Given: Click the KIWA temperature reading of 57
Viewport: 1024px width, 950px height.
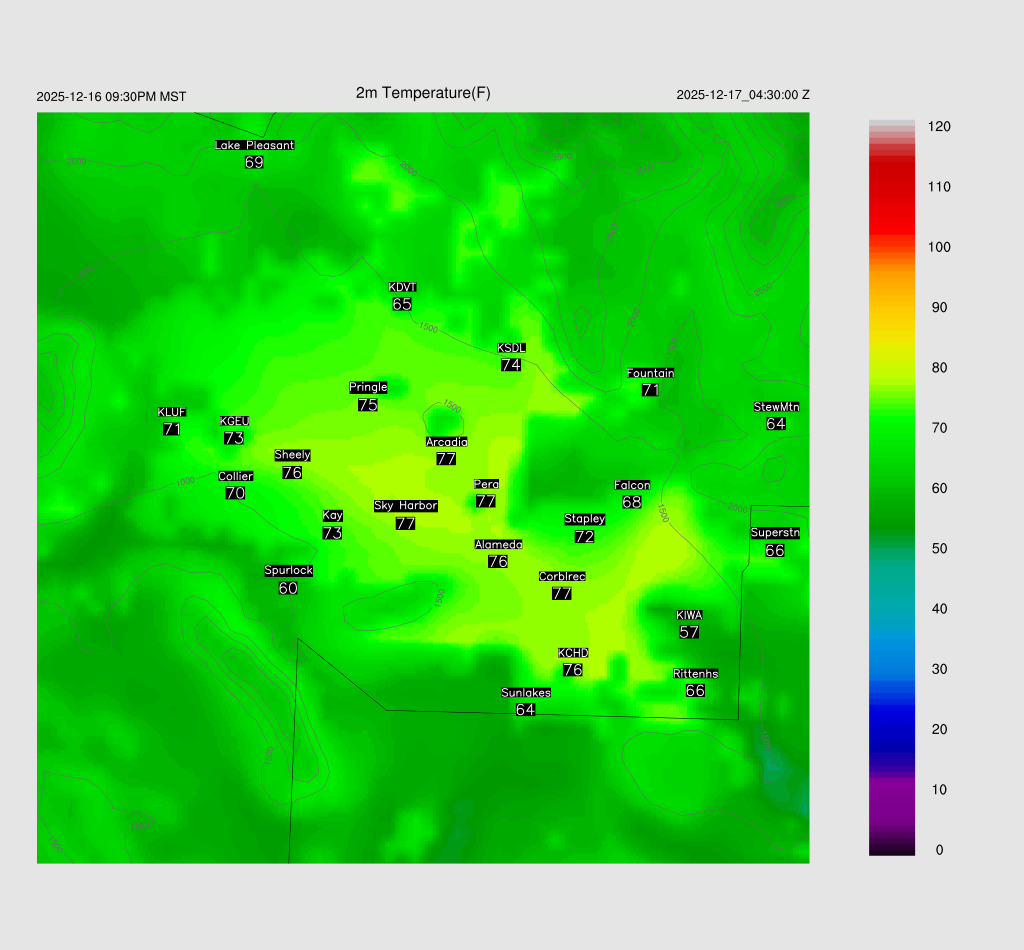Looking at the screenshot, I should click(x=689, y=632).
